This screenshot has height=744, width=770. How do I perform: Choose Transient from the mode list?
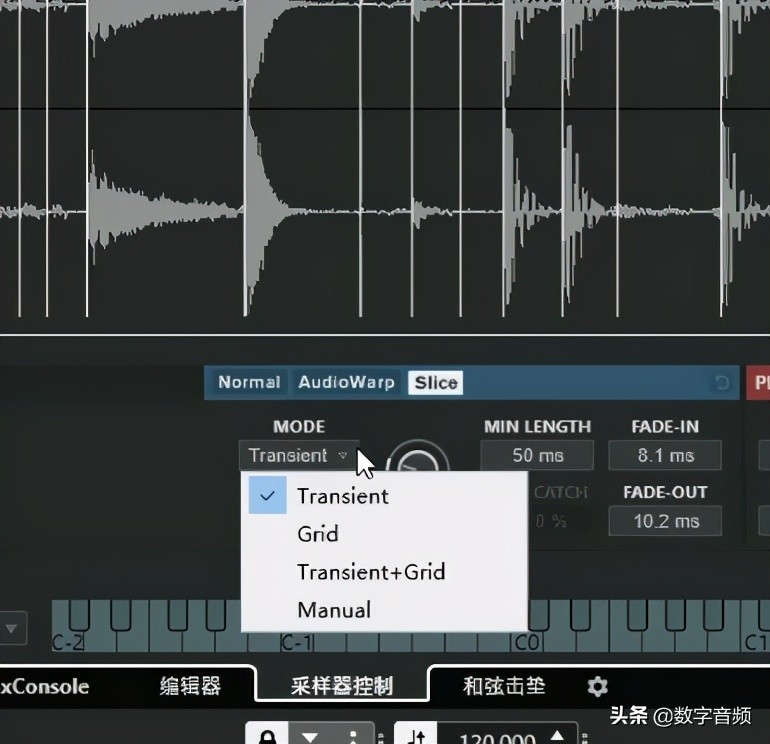pyautogui.click(x=384, y=496)
